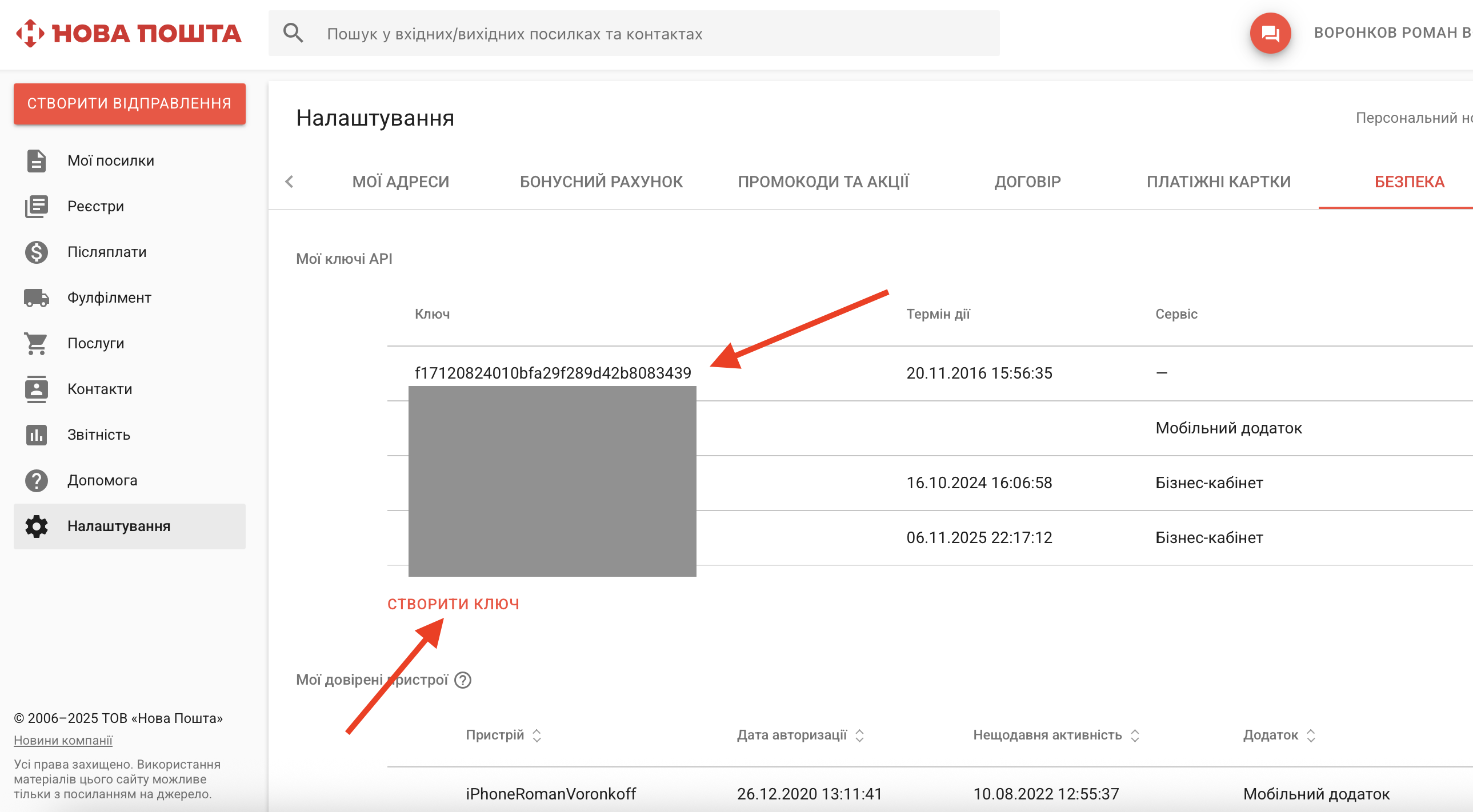Screen dimensions: 1473x812
Task: Open Реєстри from sidebar icon
Action: pyautogui.click(x=36, y=206)
